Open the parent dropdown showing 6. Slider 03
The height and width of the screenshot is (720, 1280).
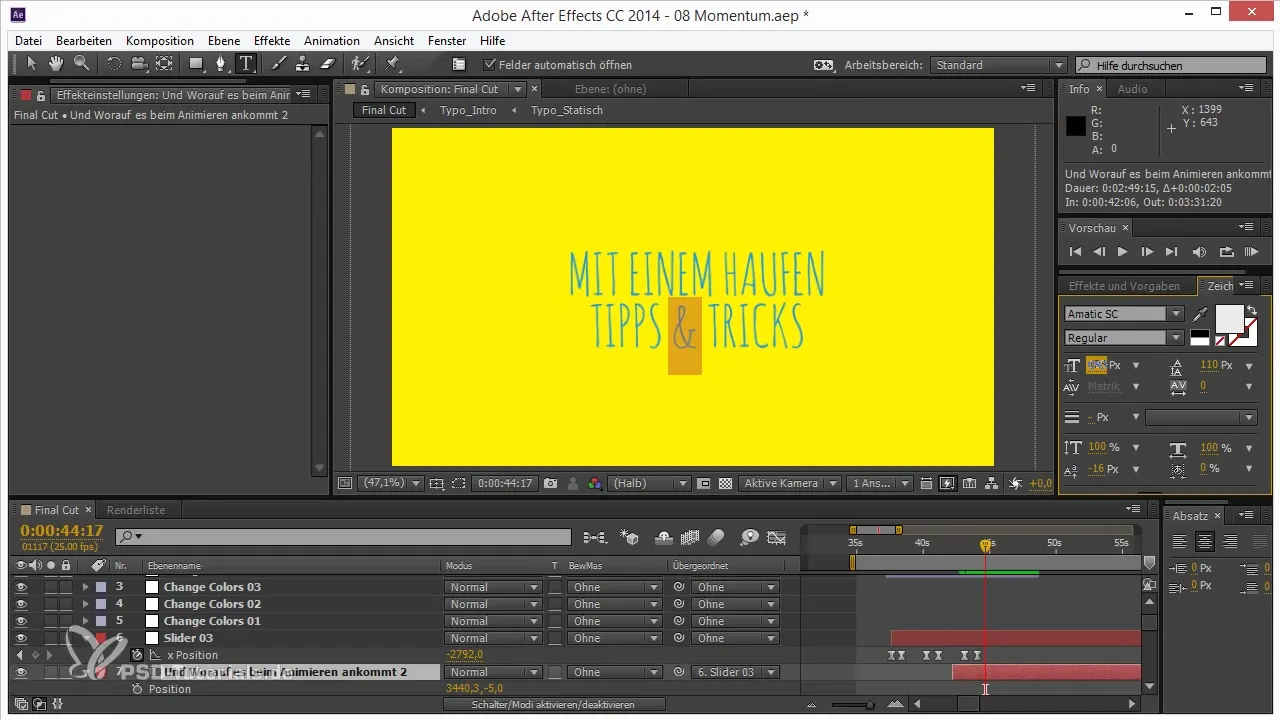click(x=734, y=672)
